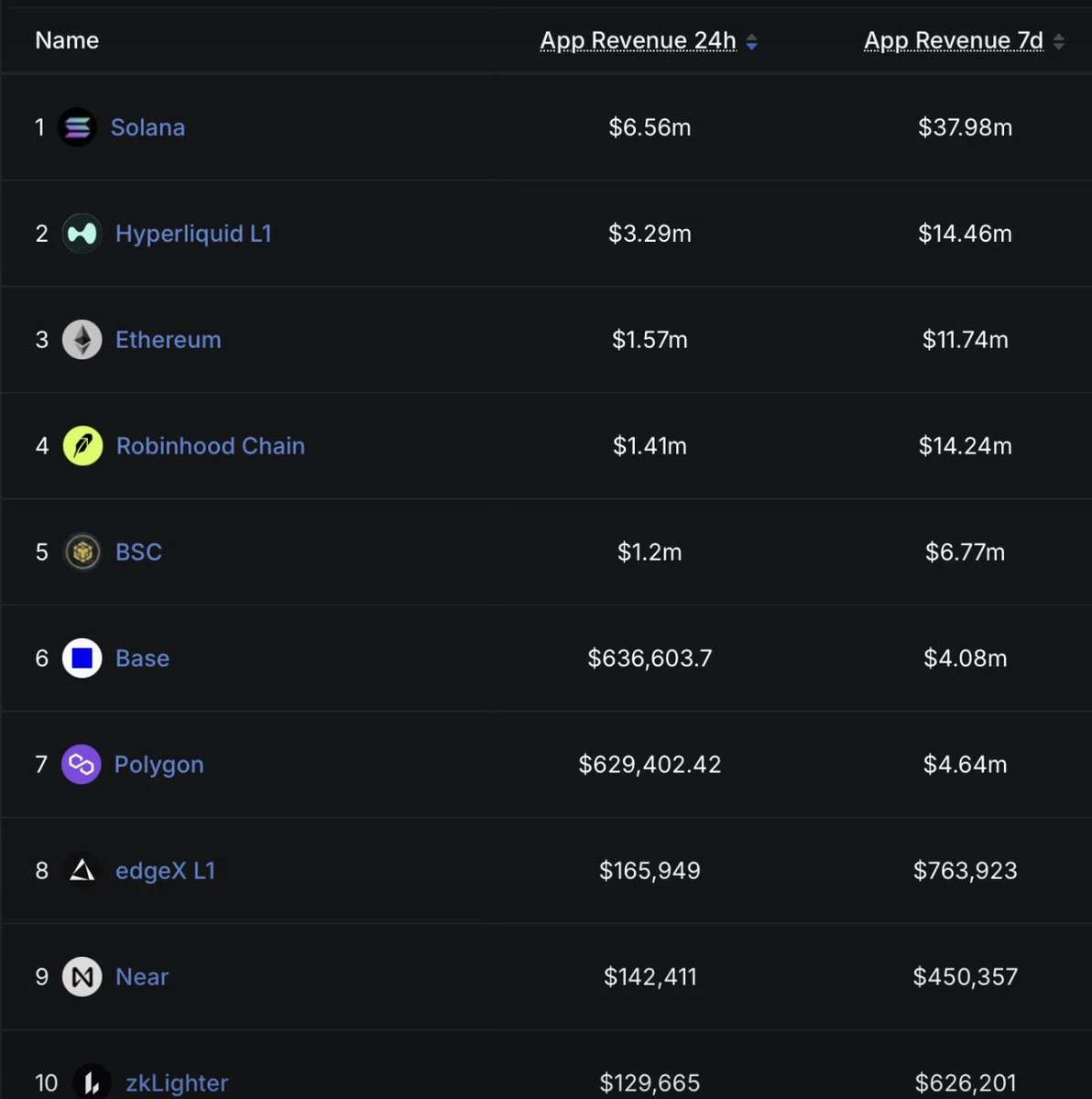Image resolution: width=1092 pixels, height=1099 pixels.
Task: Open the edgeX L1 chain link
Action: pos(165,871)
